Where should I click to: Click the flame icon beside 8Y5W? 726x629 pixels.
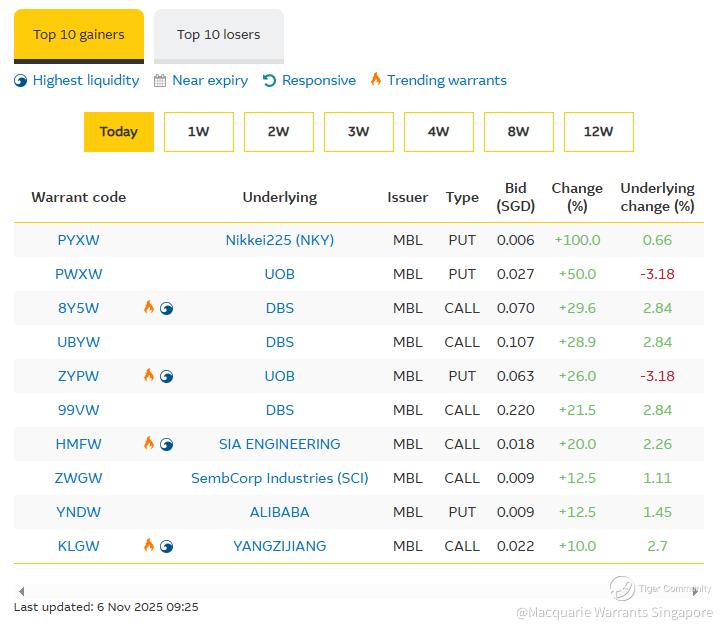pos(149,308)
